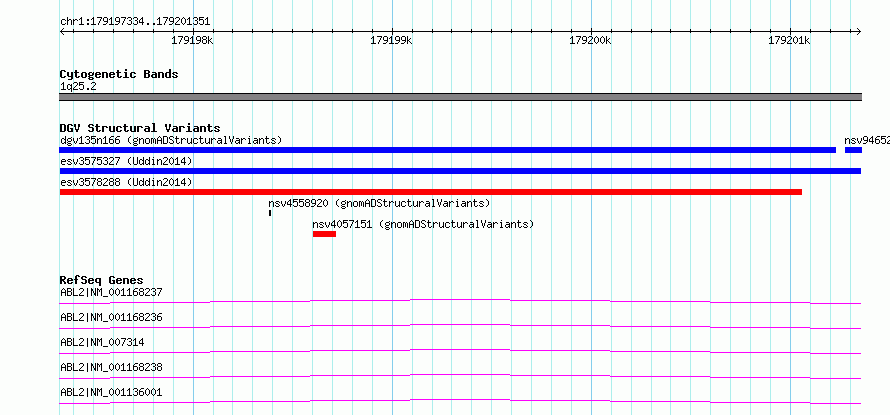Select the esv3575327 blue variant bar
The height and width of the screenshot is (415, 890).
click(460, 171)
